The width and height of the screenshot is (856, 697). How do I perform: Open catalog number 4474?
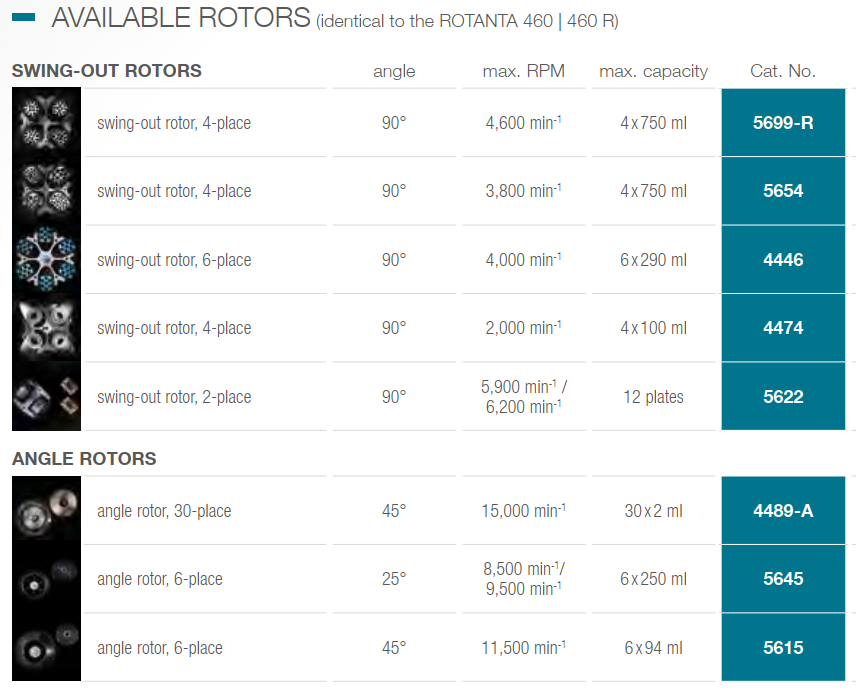pyautogui.click(x=783, y=328)
